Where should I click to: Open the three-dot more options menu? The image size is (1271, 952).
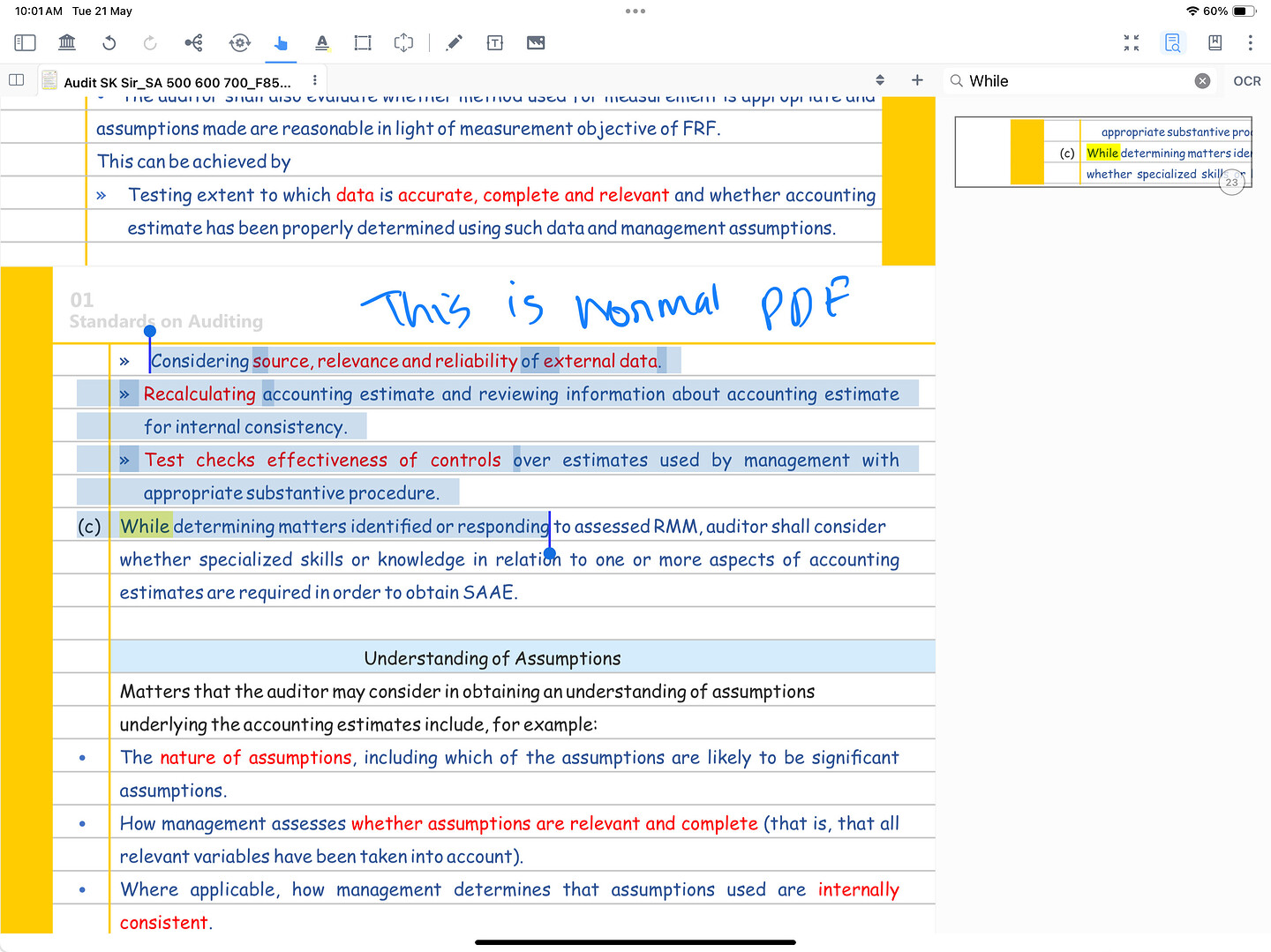1250,42
